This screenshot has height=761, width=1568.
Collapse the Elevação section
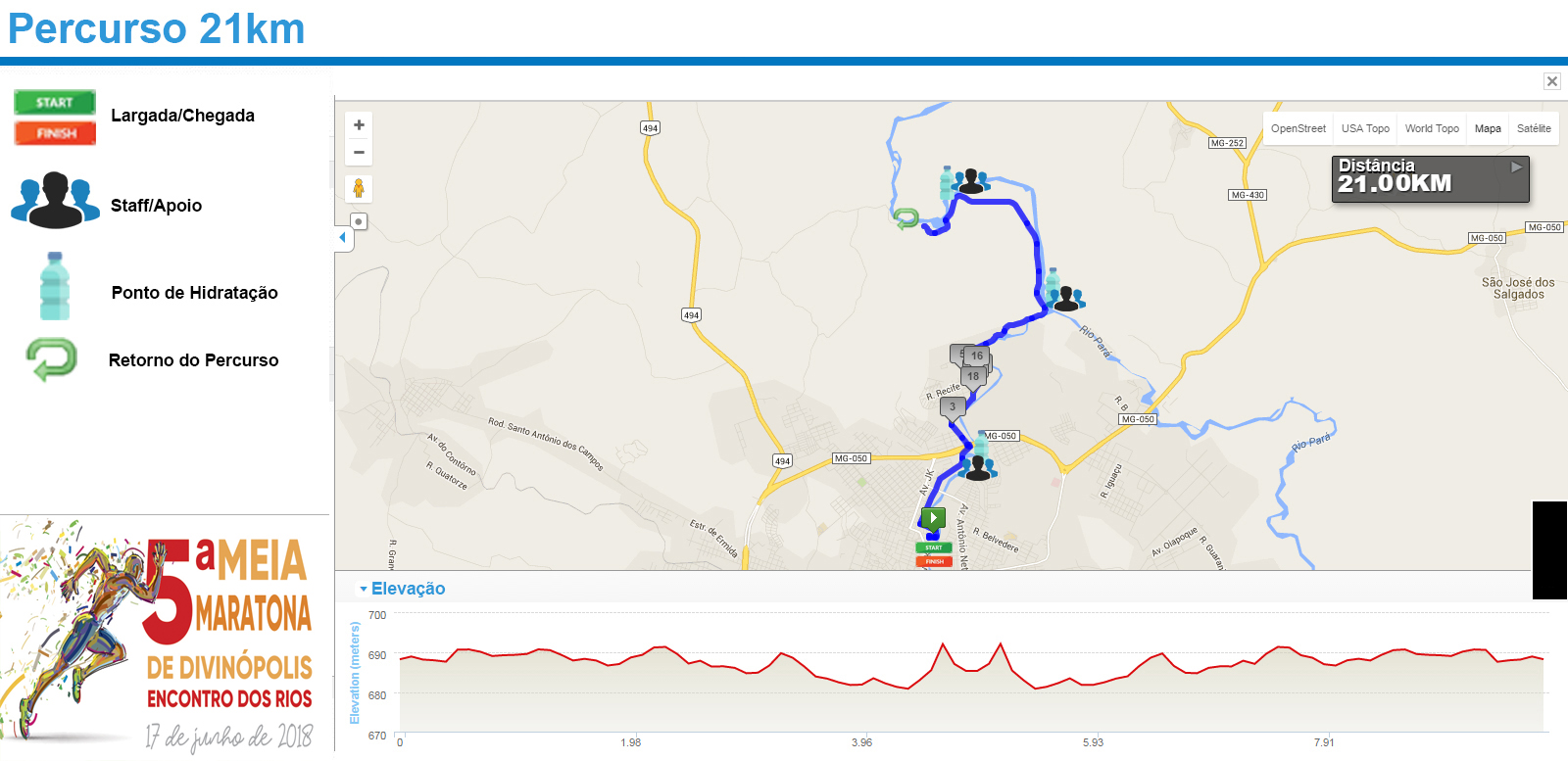tap(403, 589)
